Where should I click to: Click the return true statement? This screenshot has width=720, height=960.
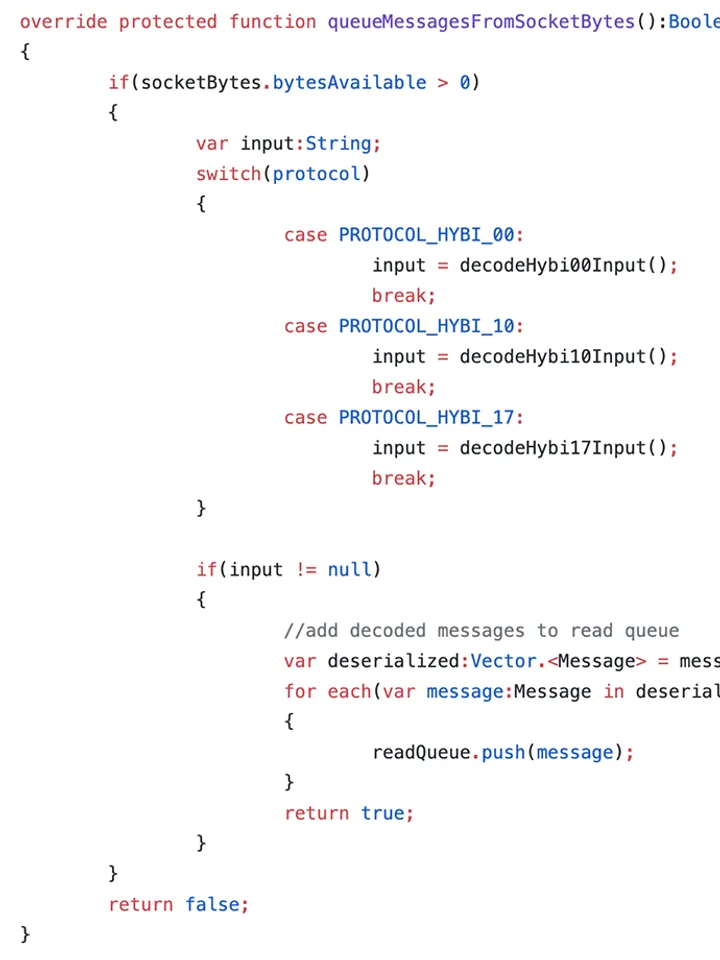[x=347, y=813]
